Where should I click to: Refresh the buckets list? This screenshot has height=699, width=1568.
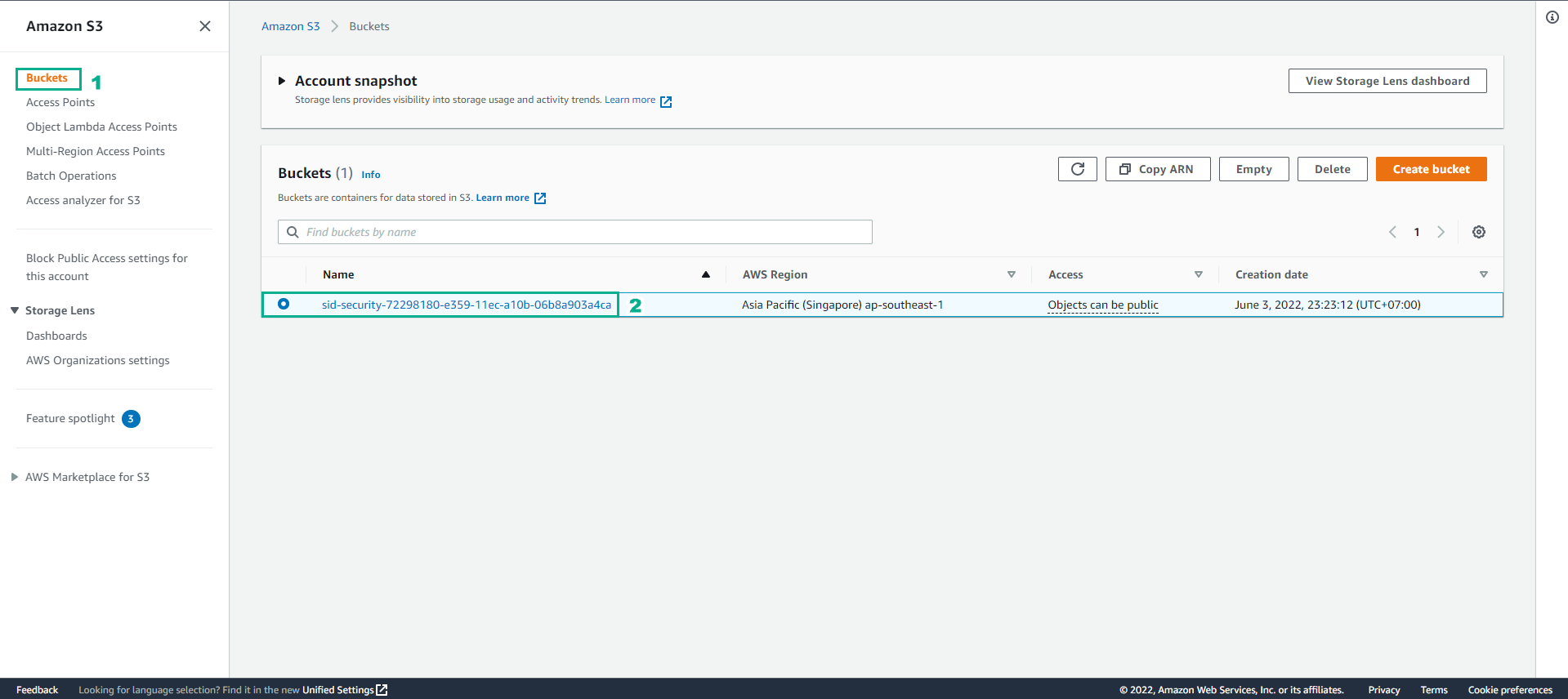click(1078, 169)
